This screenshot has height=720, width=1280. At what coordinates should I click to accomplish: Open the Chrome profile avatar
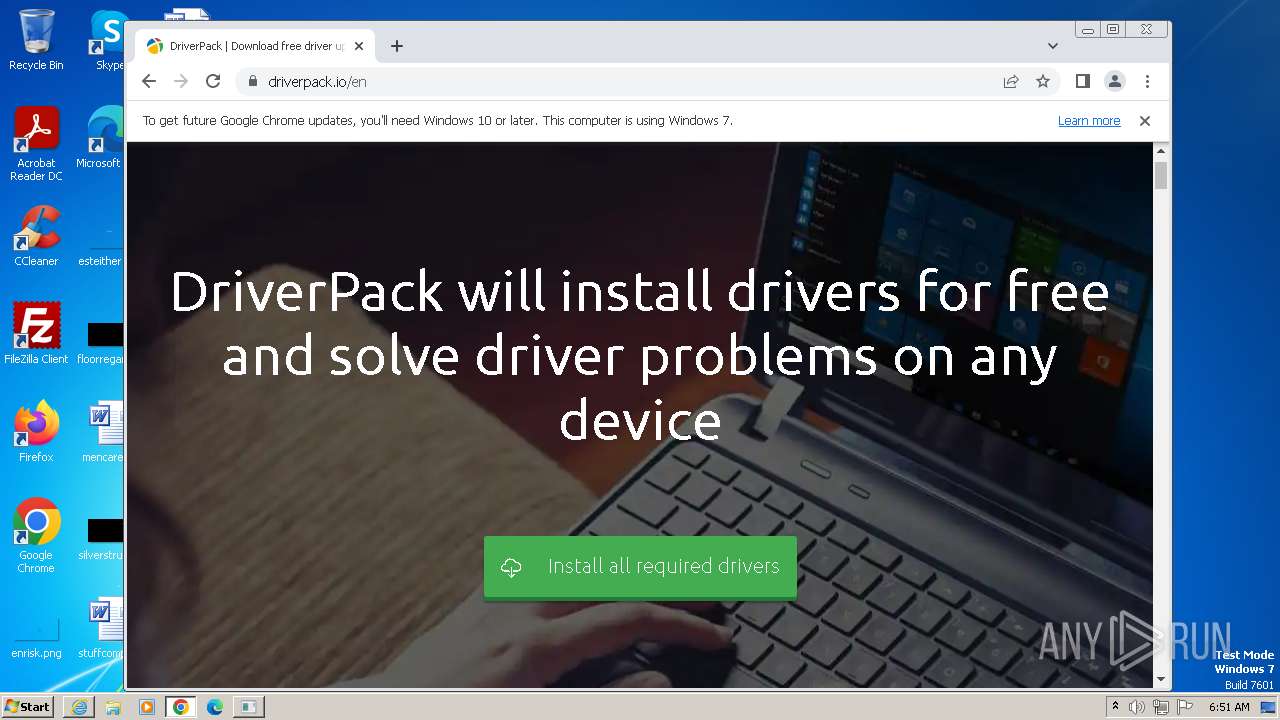pos(1114,81)
